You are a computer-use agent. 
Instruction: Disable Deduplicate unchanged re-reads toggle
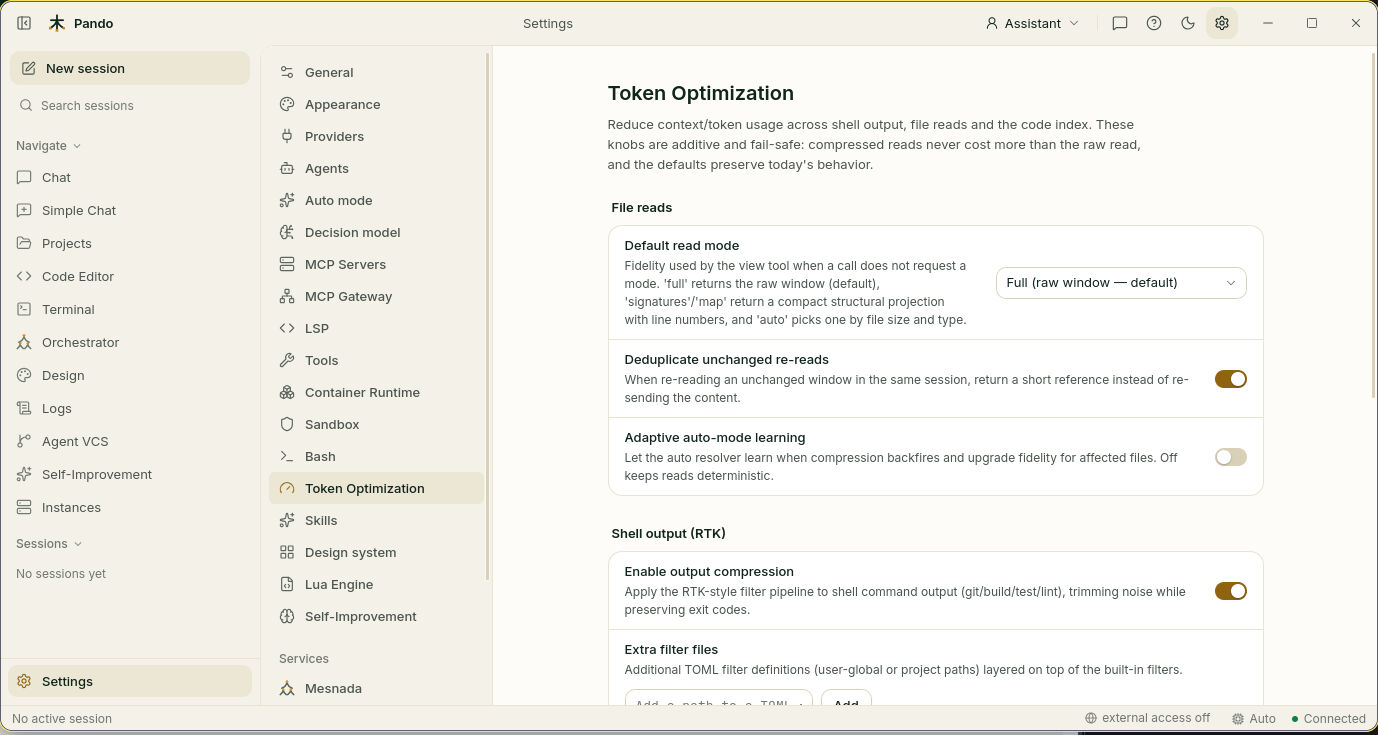1231,379
